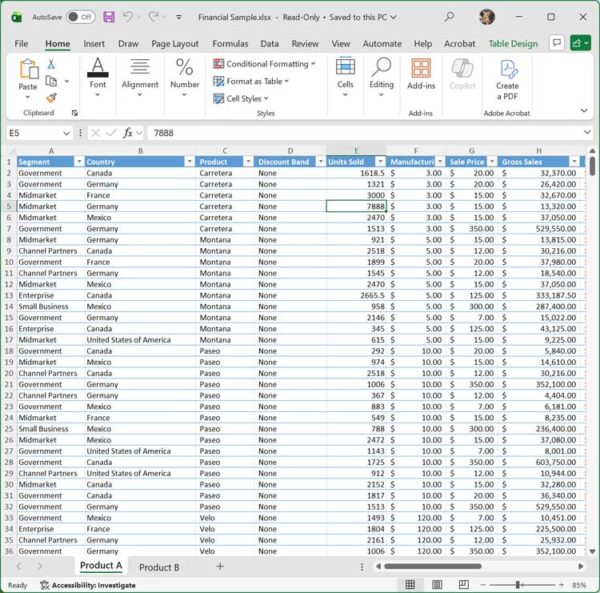Viewport: 600px width, 593px height.
Task: Click the Cut scissors icon
Action: (x=51, y=64)
